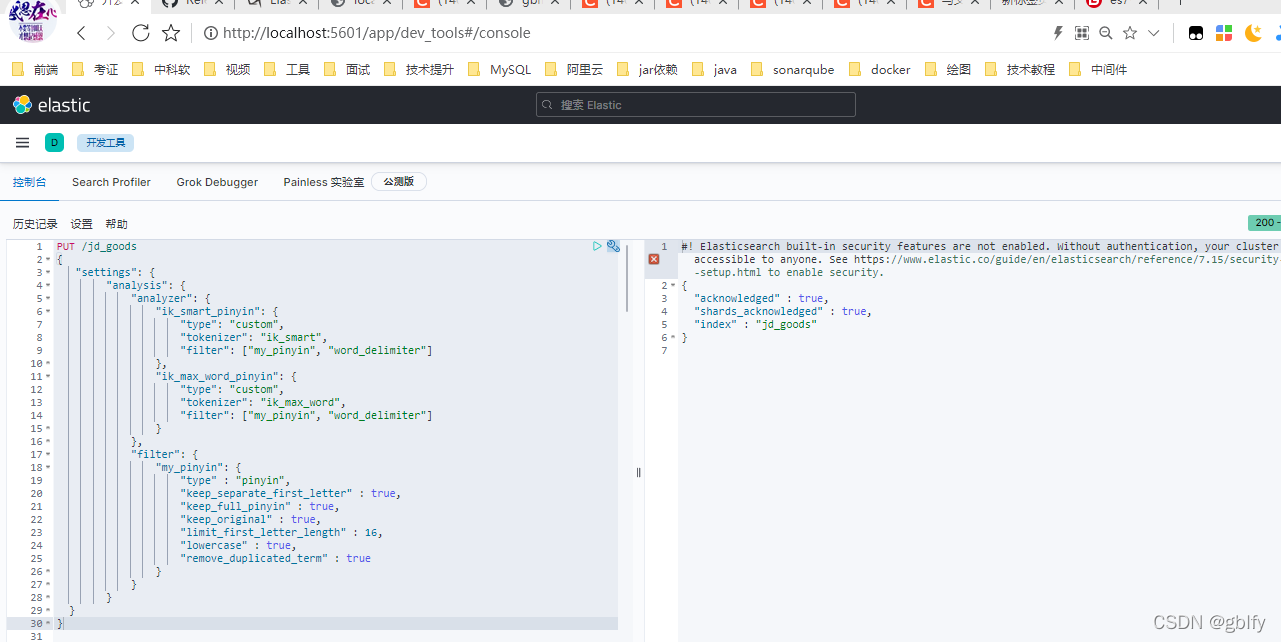Collapse the analysis block at line 4
The height and width of the screenshot is (642, 1281).
pos(48,285)
